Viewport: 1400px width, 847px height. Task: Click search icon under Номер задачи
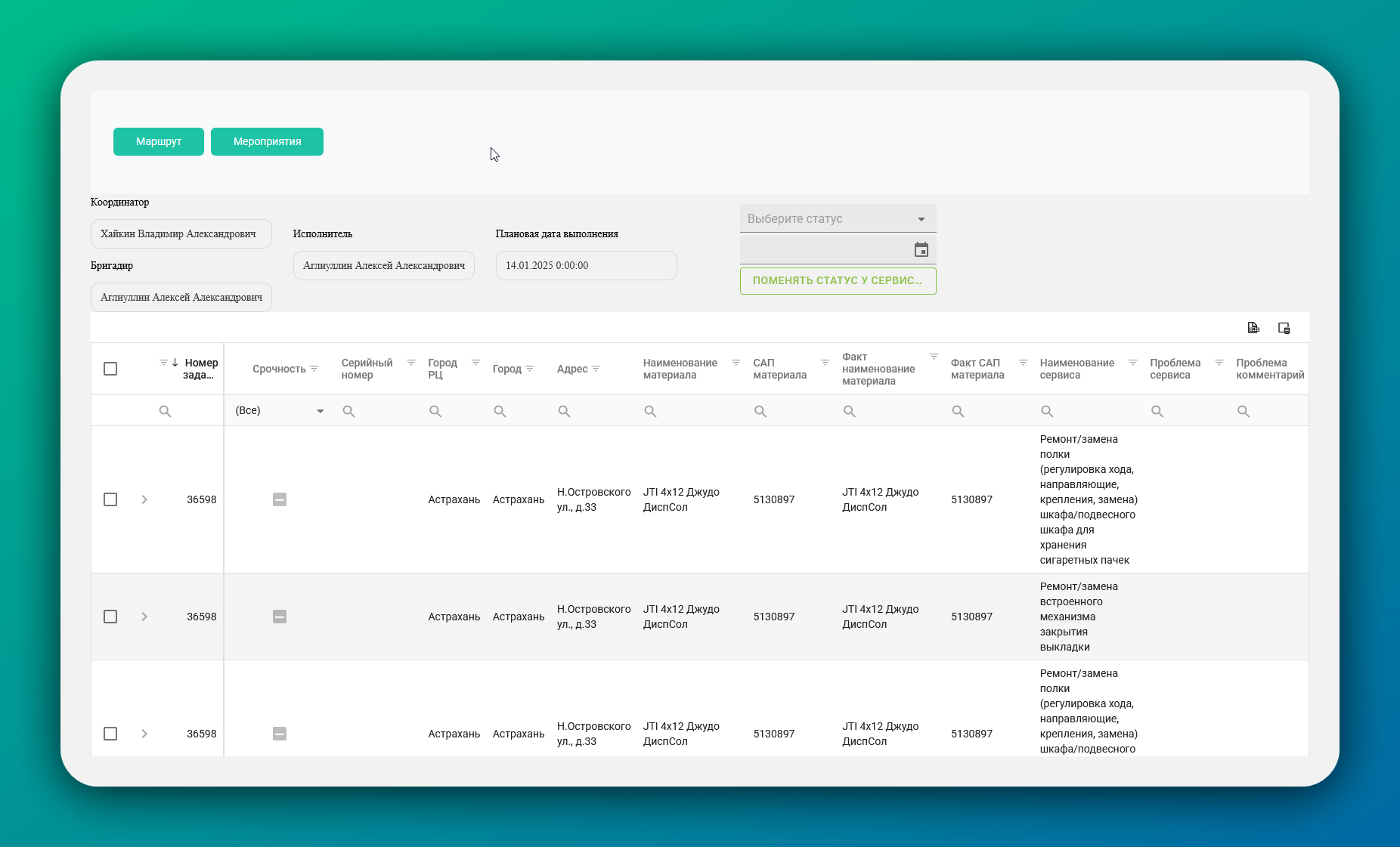[x=165, y=411]
